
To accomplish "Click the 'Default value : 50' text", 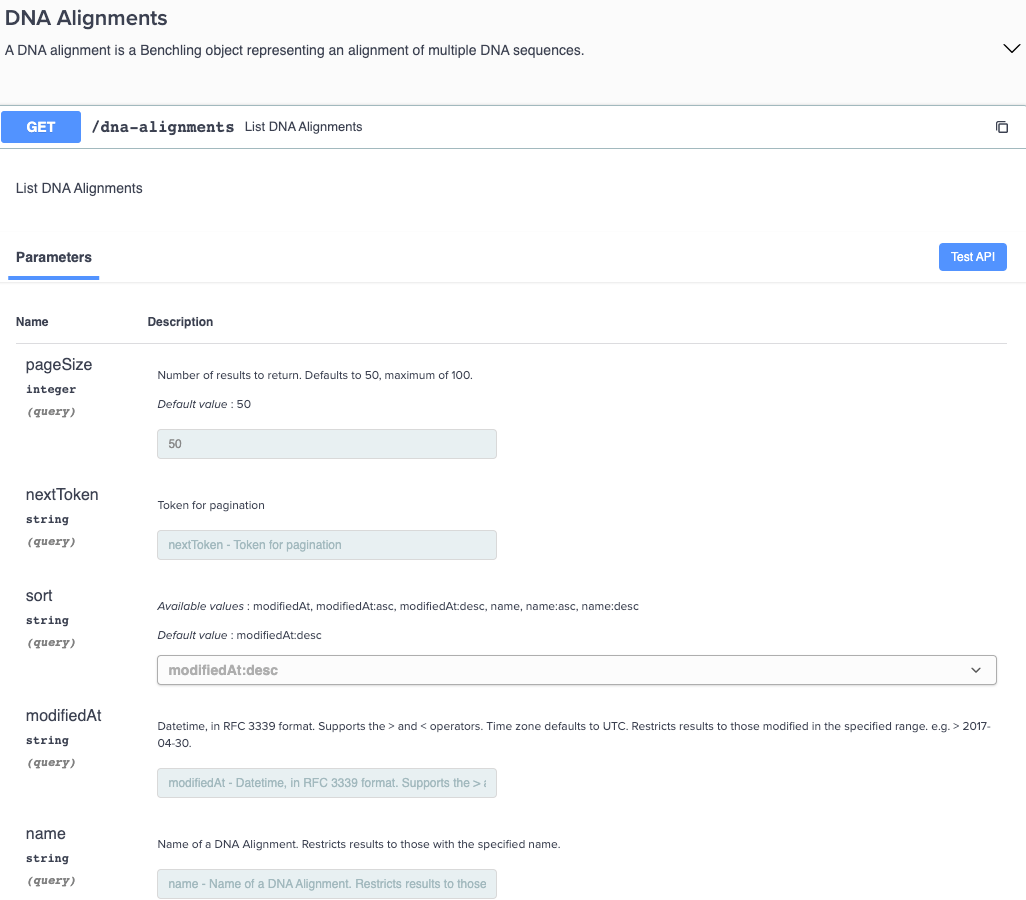I will pos(204,405).
